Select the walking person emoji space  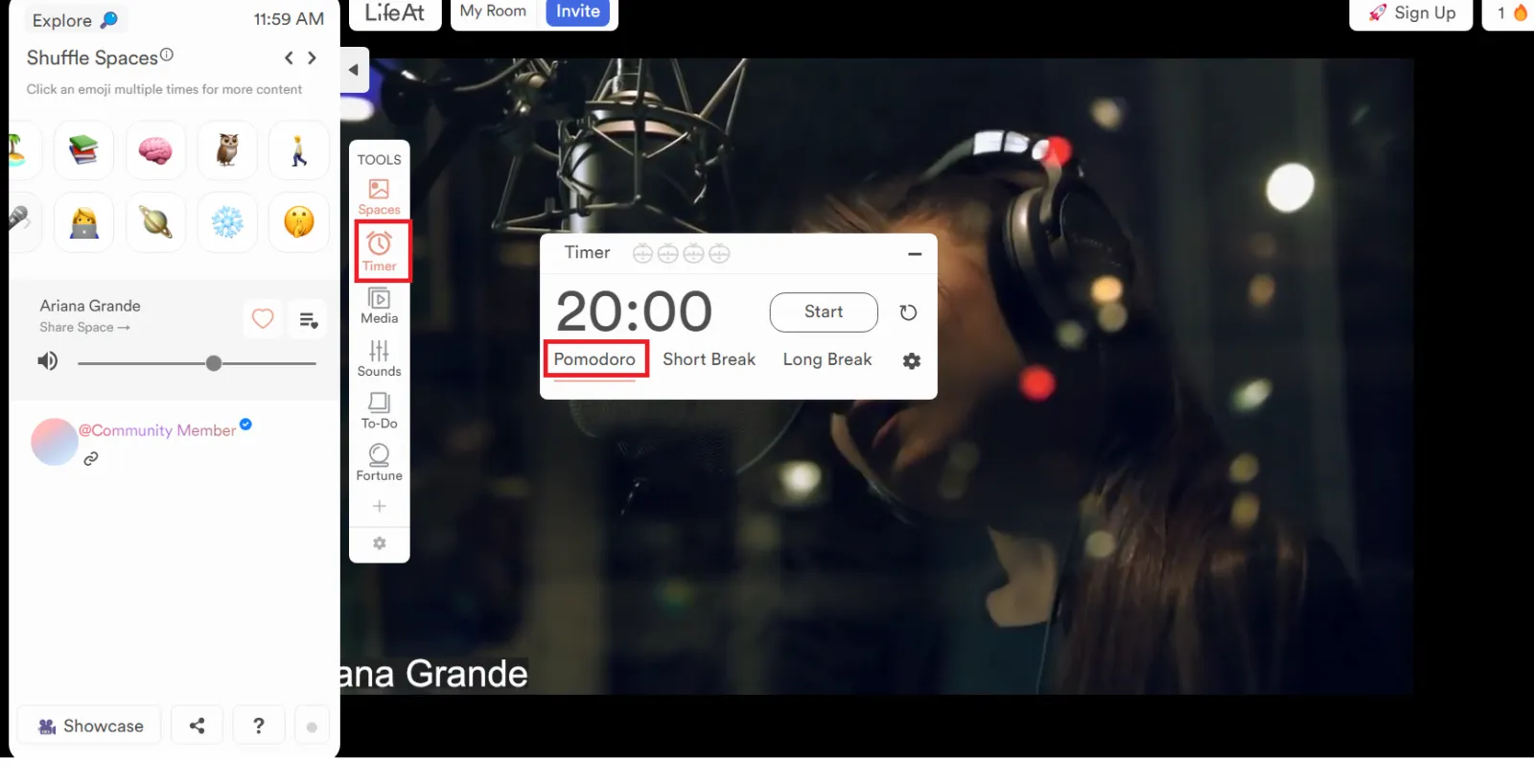click(x=299, y=150)
